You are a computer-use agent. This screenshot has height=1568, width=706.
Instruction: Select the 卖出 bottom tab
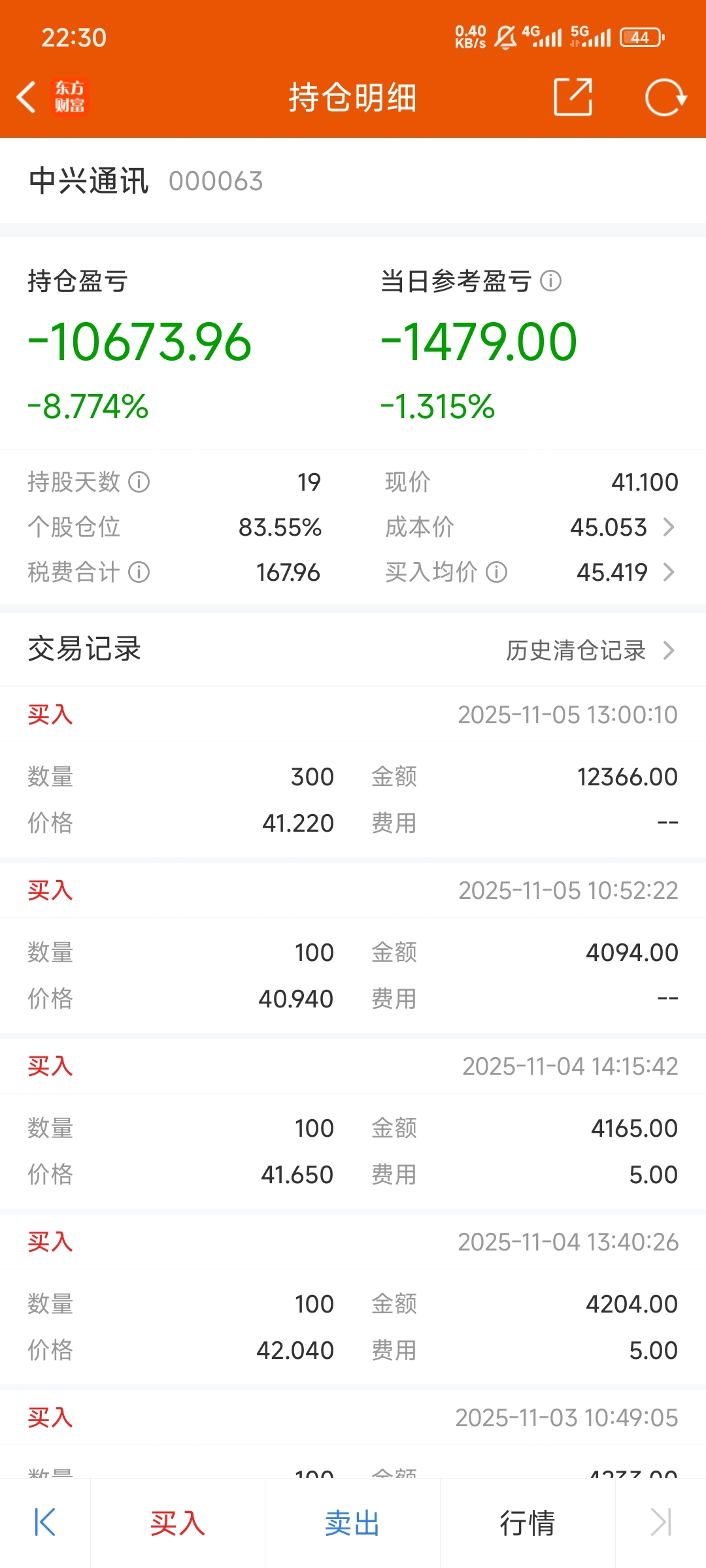(353, 1523)
